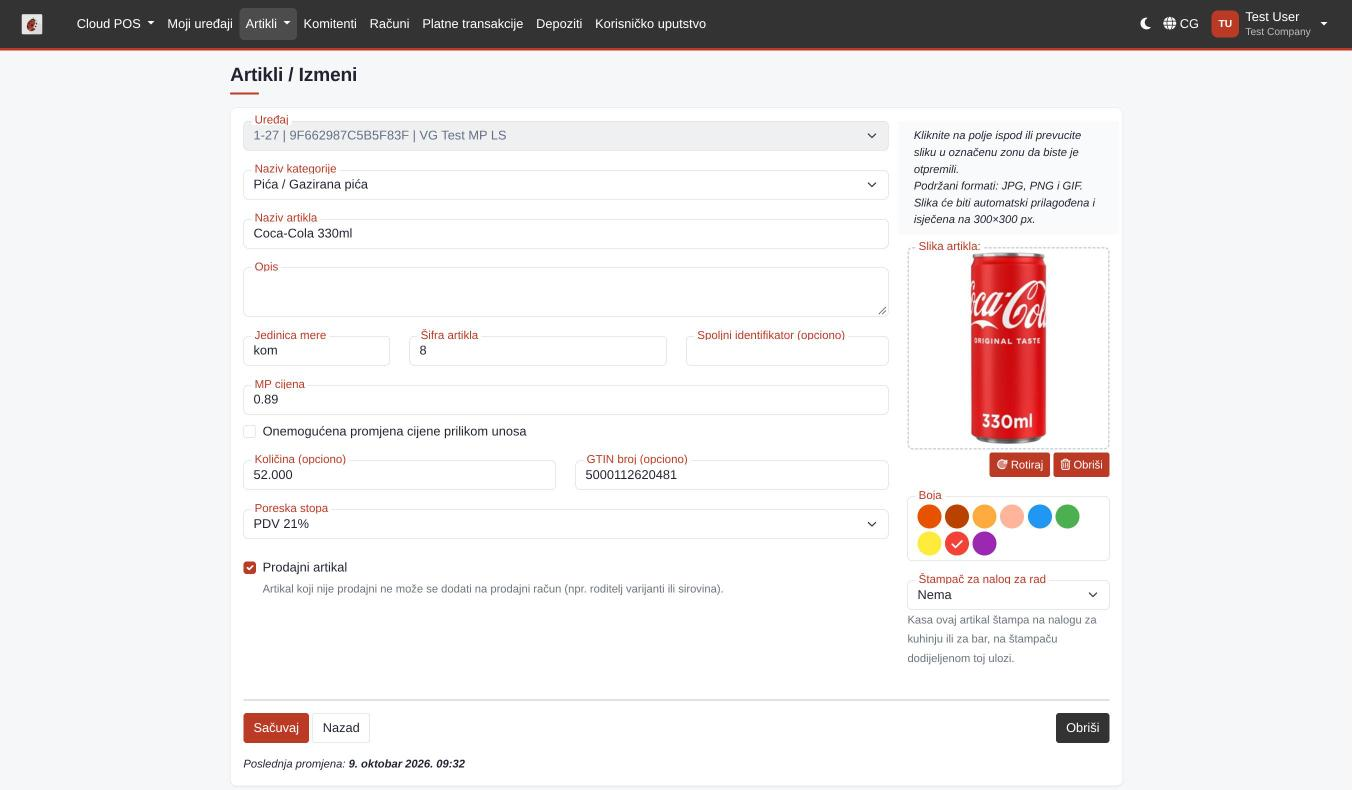Expand the Poreska stopa dropdown
The image size is (1352, 790).
[566, 524]
